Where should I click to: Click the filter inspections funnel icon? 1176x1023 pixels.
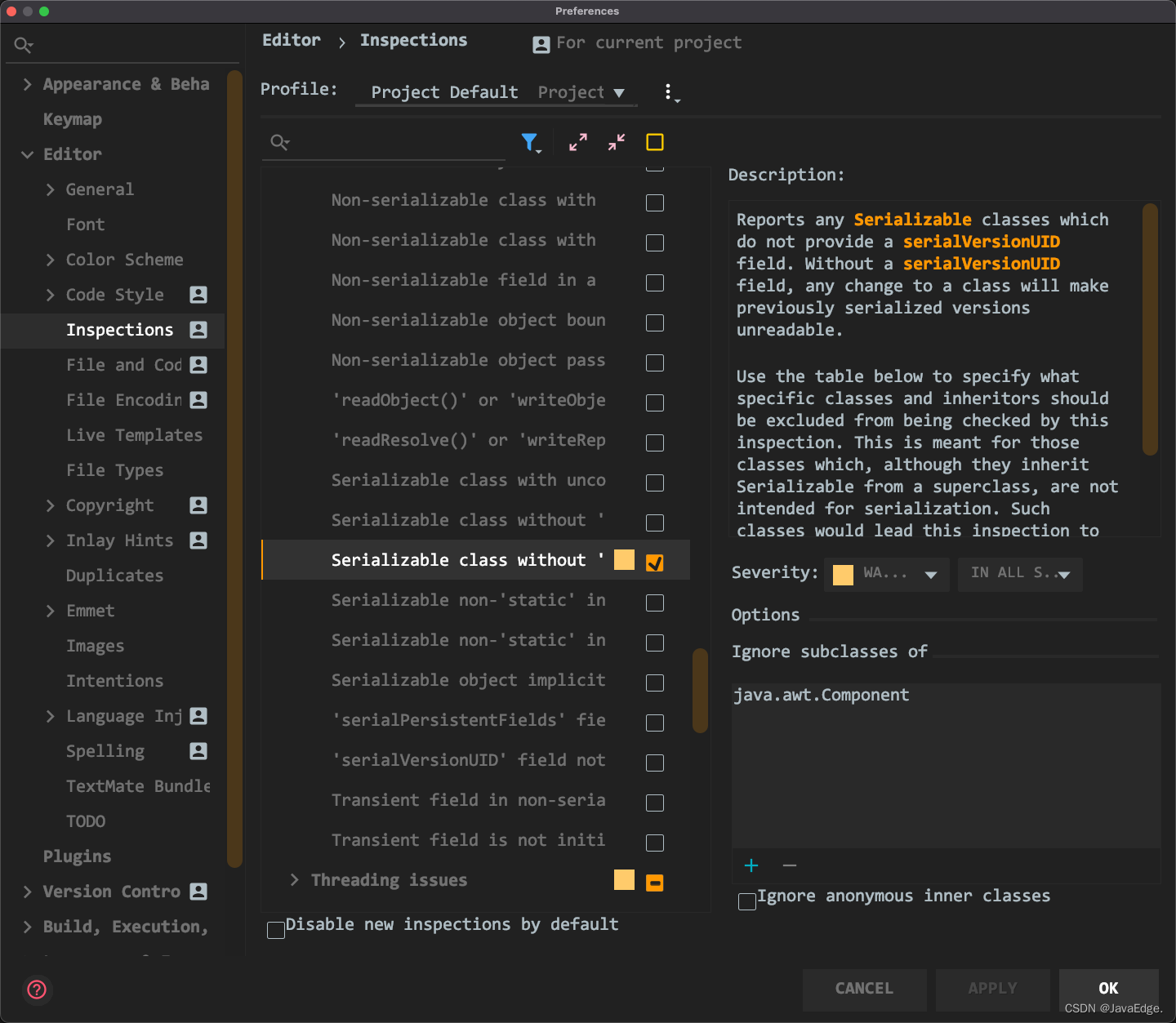(530, 143)
